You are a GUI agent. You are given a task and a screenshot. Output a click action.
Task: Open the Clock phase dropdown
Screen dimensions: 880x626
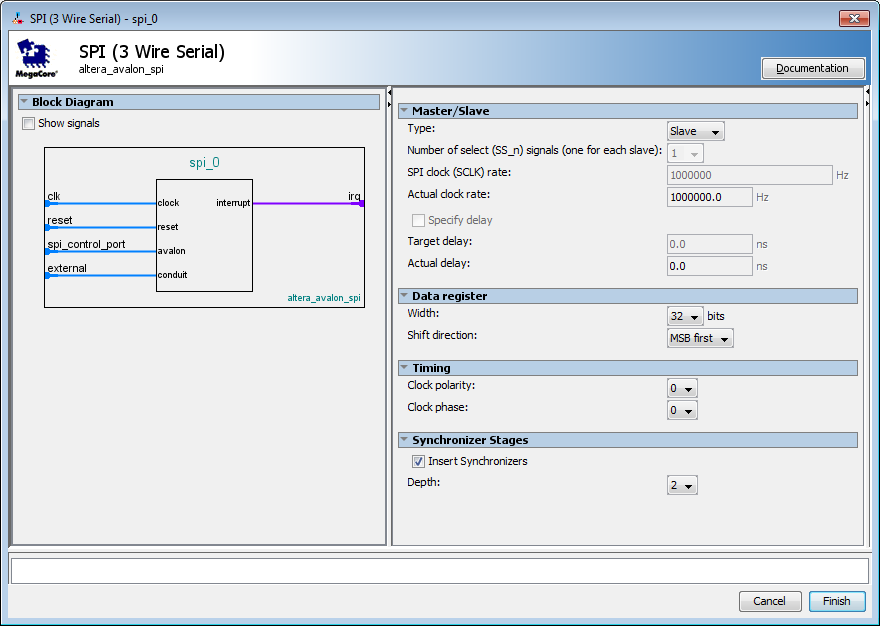[682, 410]
